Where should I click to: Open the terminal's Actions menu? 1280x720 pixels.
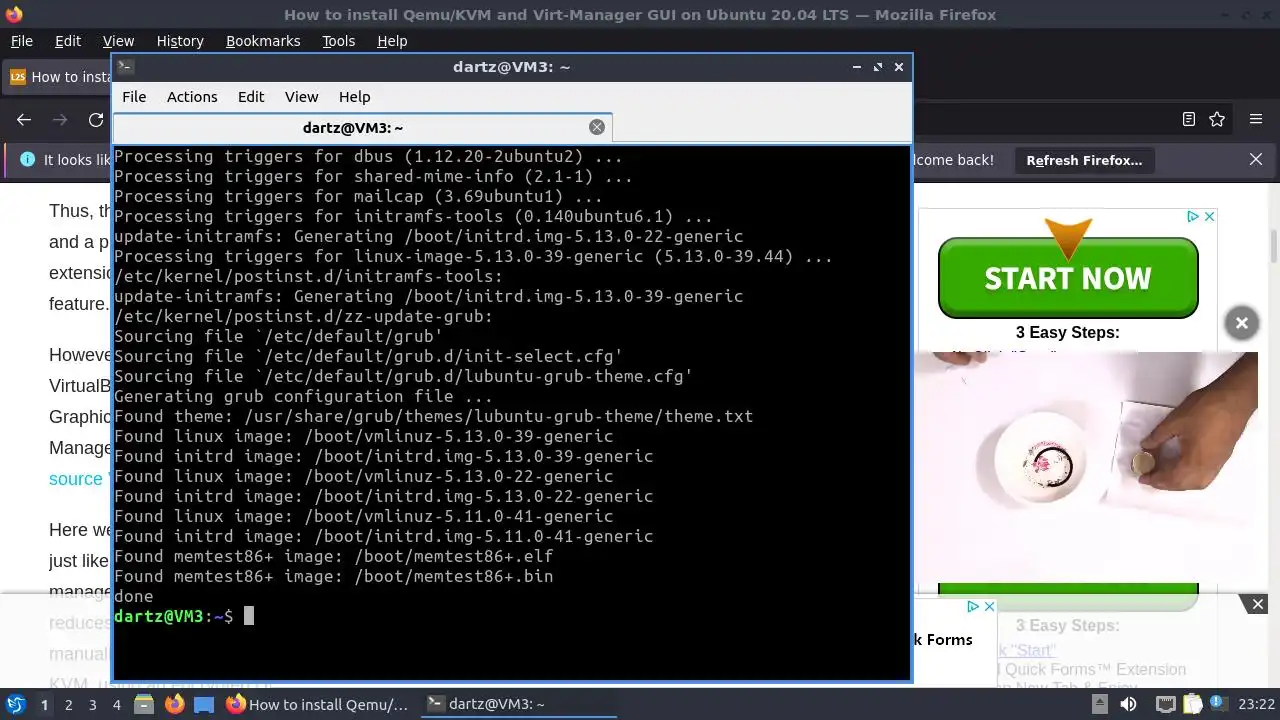[x=192, y=97]
